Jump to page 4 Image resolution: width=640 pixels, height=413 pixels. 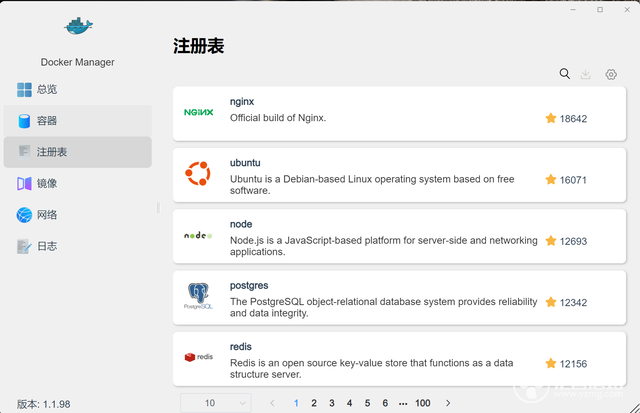pos(349,403)
